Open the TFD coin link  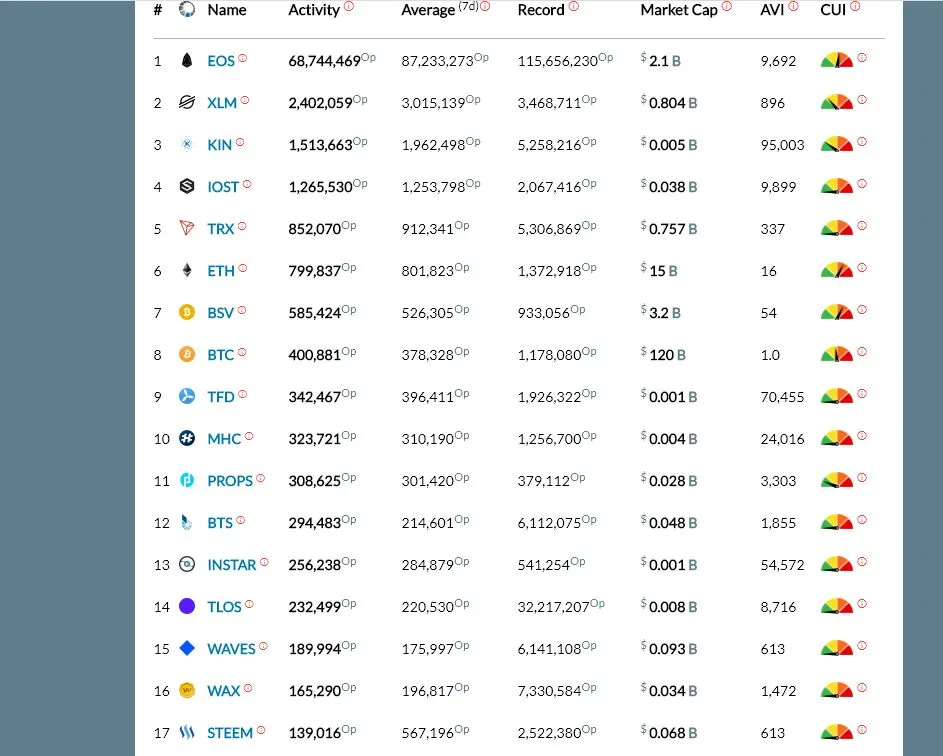pyautogui.click(x=221, y=397)
